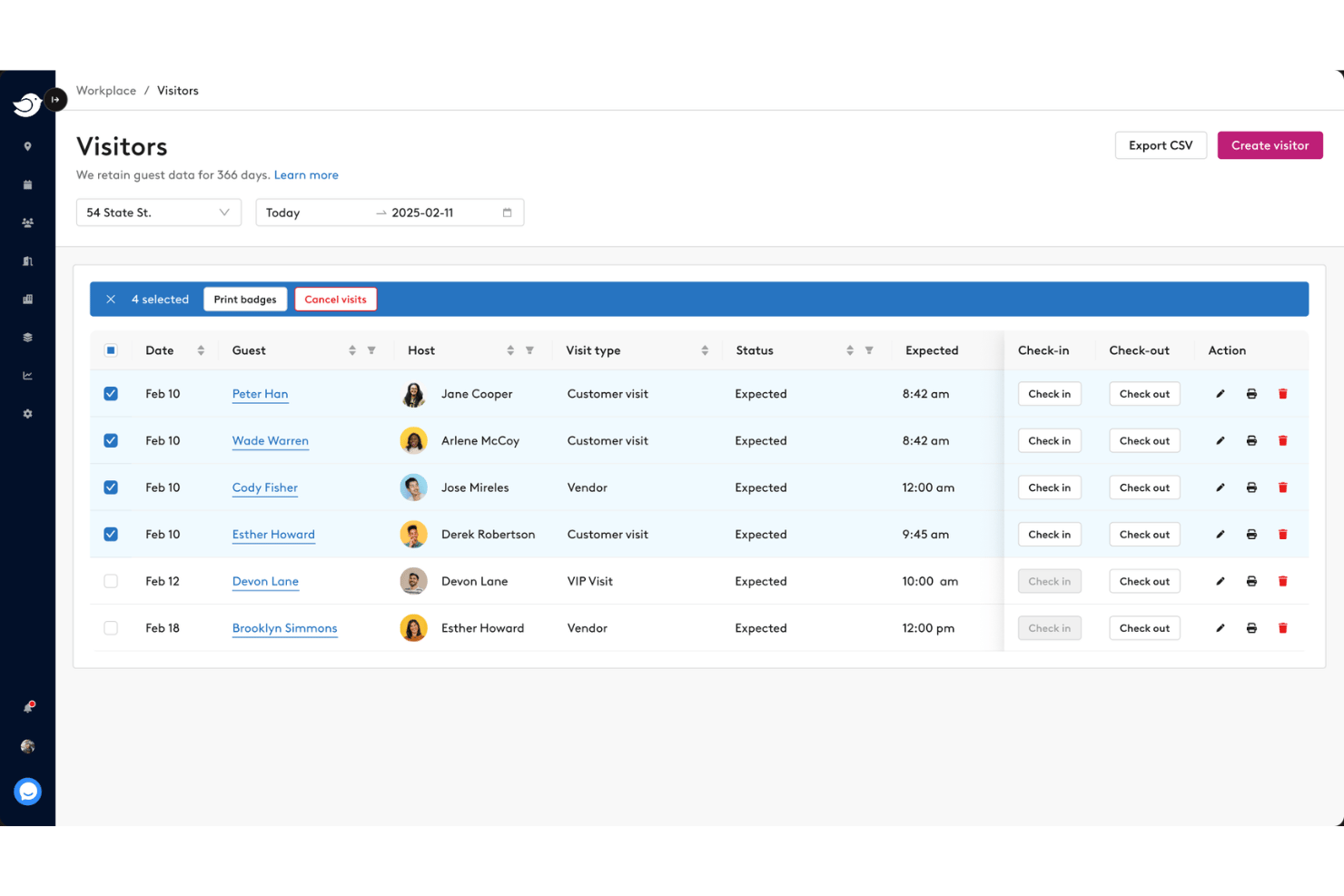Image resolution: width=1344 pixels, height=896 pixels.
Task: Open the analytics chart sidebar icon
Action: tap(27, 375)
